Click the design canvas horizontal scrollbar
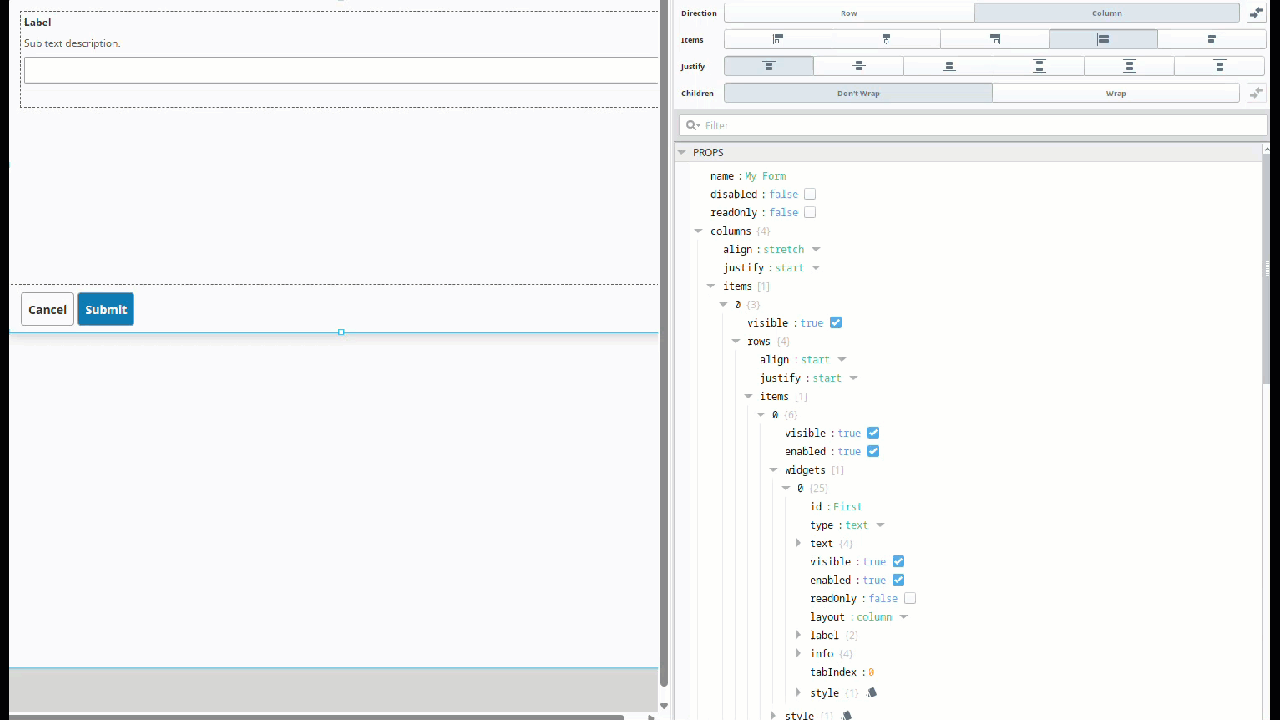The width and height of the screenshot is (1280, 720). [x=316, y=716]
